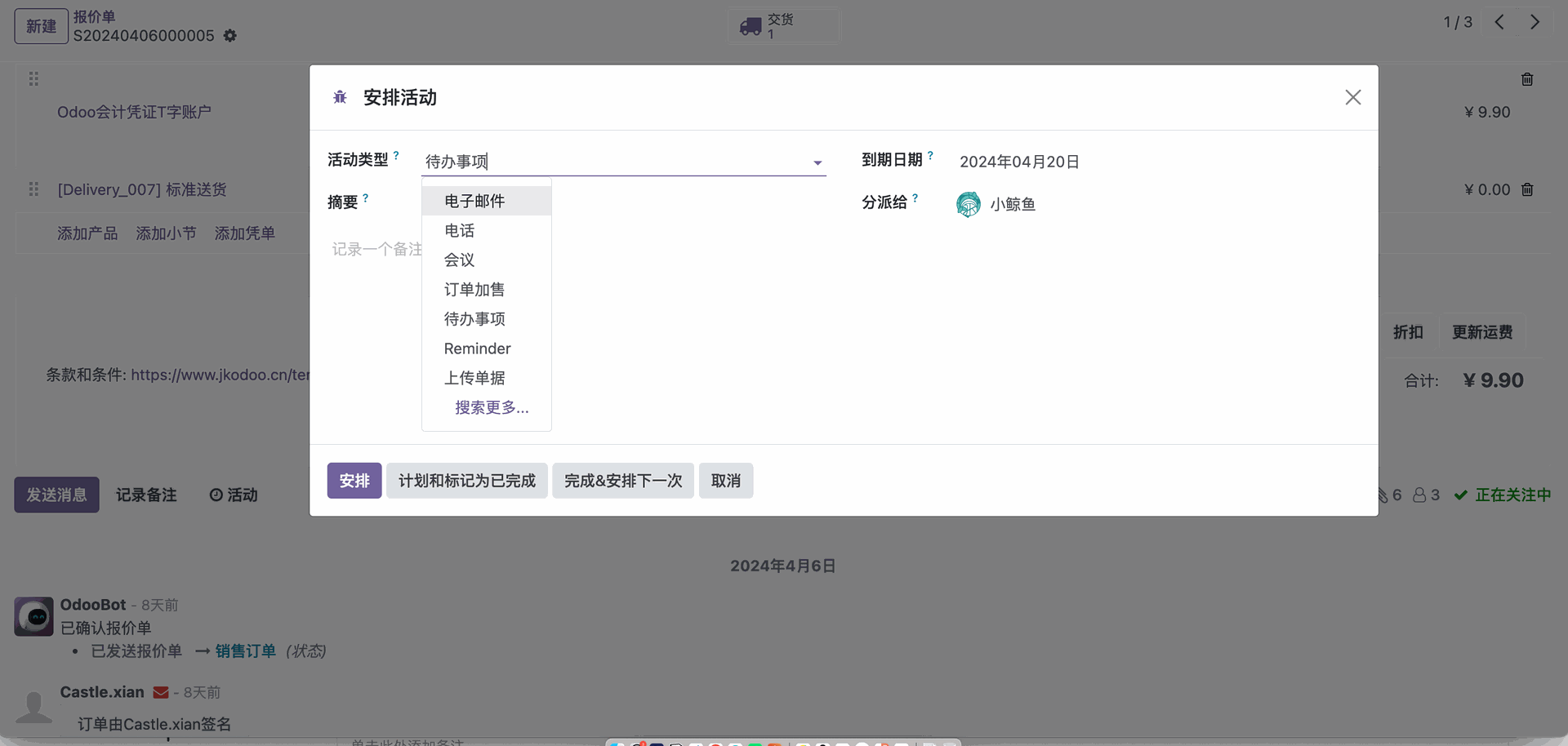Viewport: 1568px width, 746px height.
Task: Expand the 活动类型 dropdown arrow
Action: coord(817,163)
